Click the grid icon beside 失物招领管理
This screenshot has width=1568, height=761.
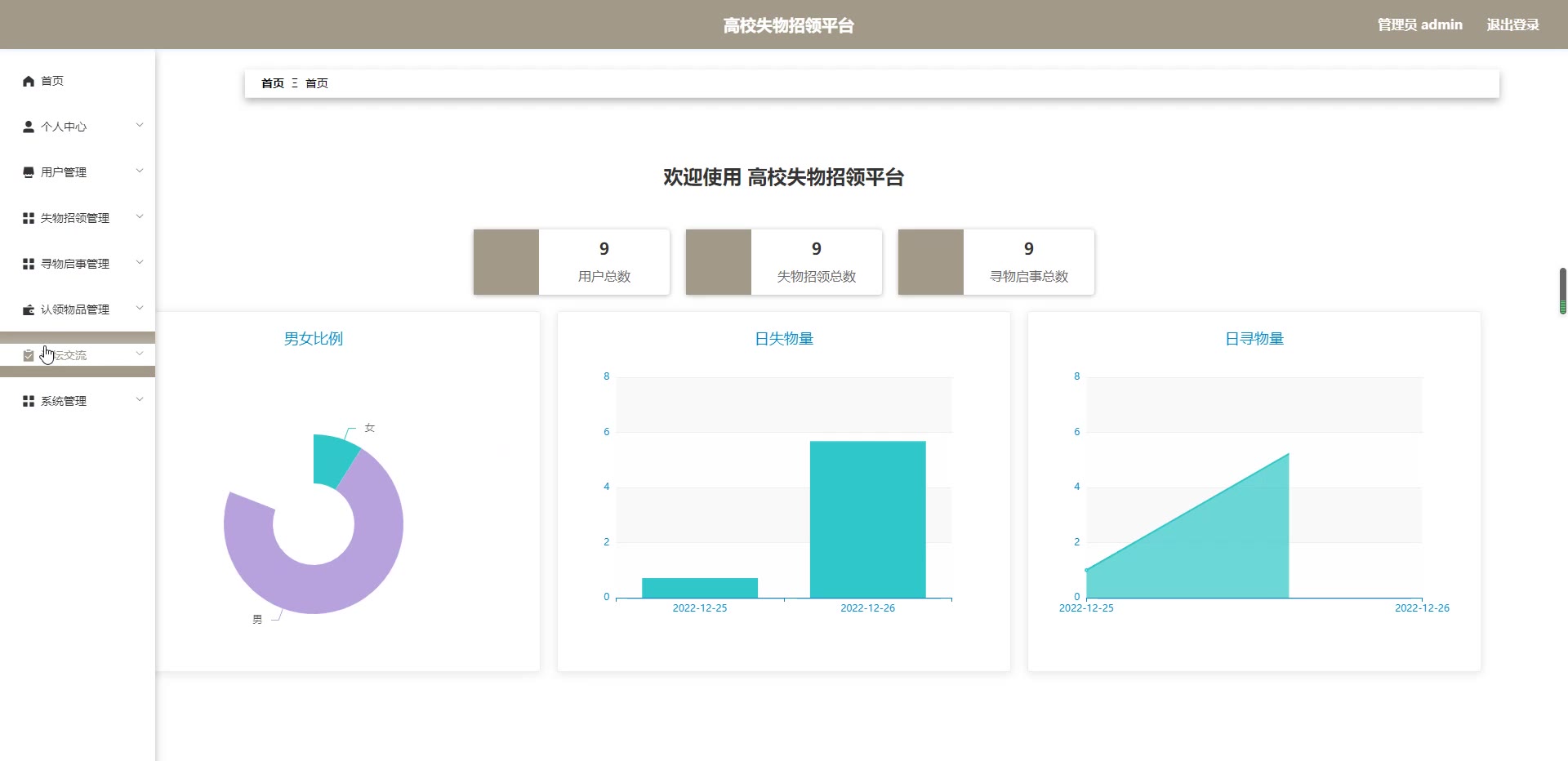pyautogui.click(x=29, y=218)
